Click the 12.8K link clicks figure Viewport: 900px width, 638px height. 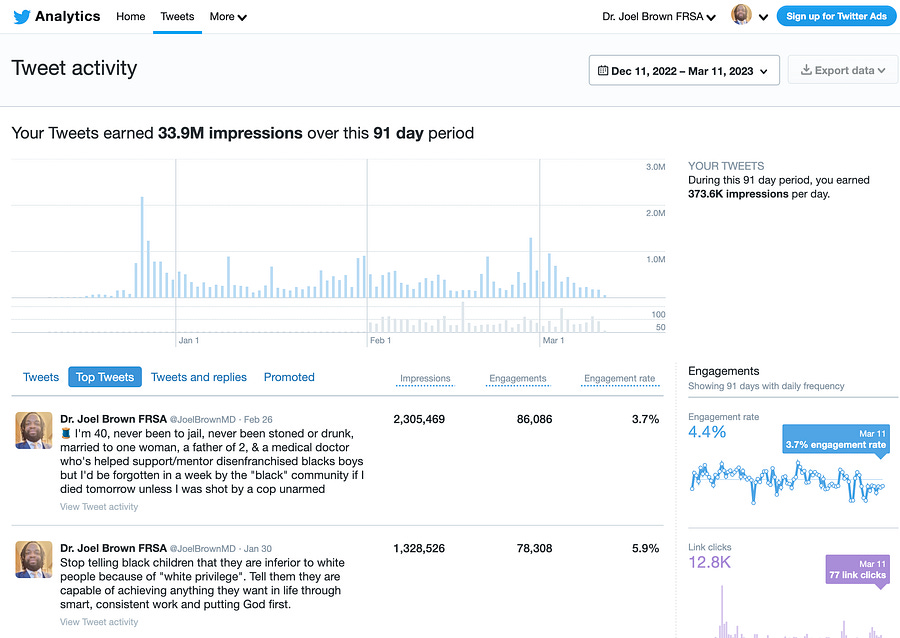pos(709,562)
